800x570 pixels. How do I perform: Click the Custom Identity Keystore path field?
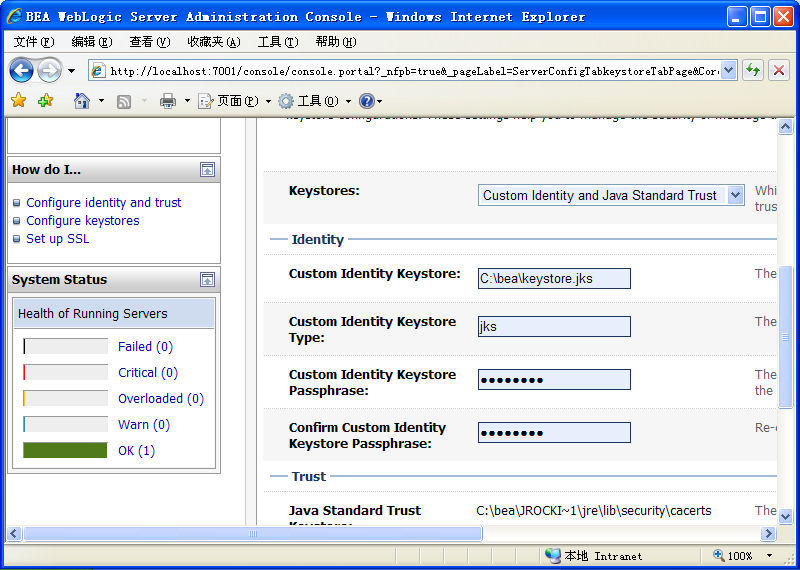click(554, 278)
